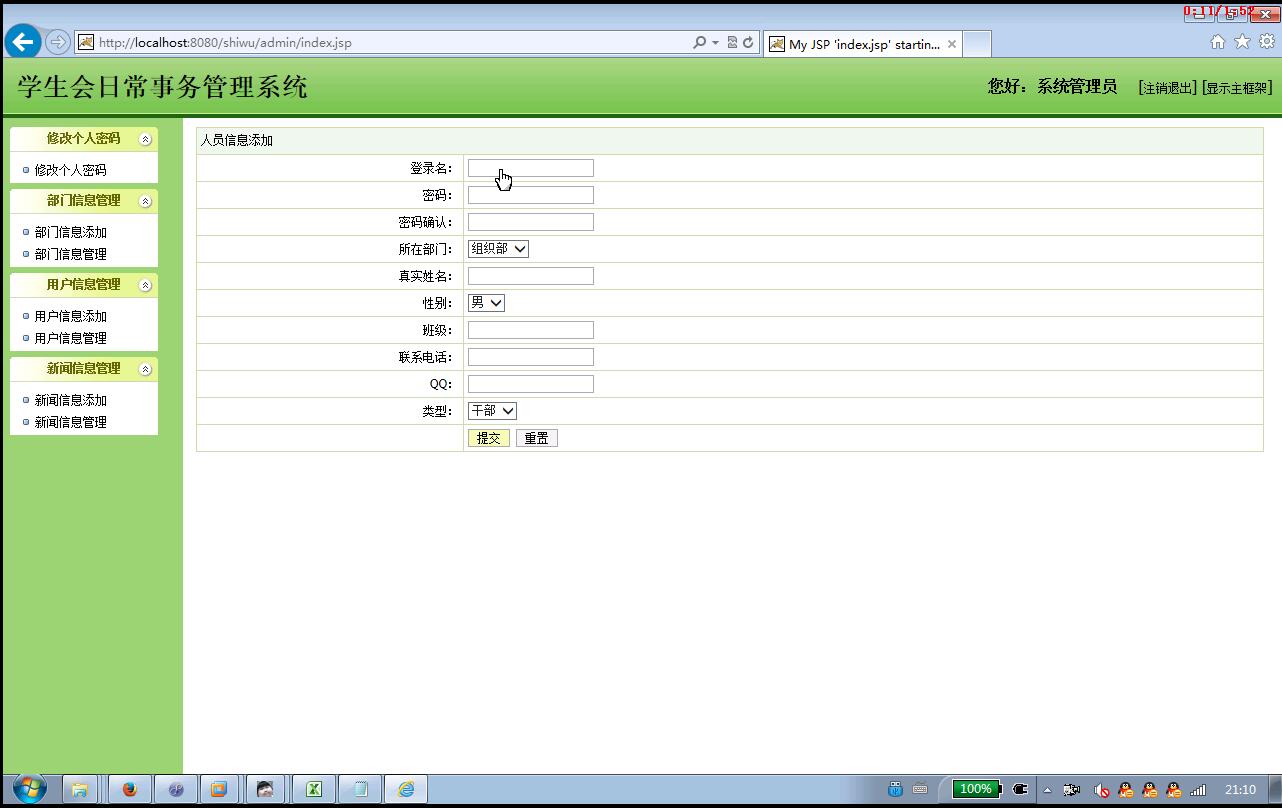The width and height of the screenshot is (1282, 808).
Task: Focus the 联系电话 input field
Action: (530, 357)
